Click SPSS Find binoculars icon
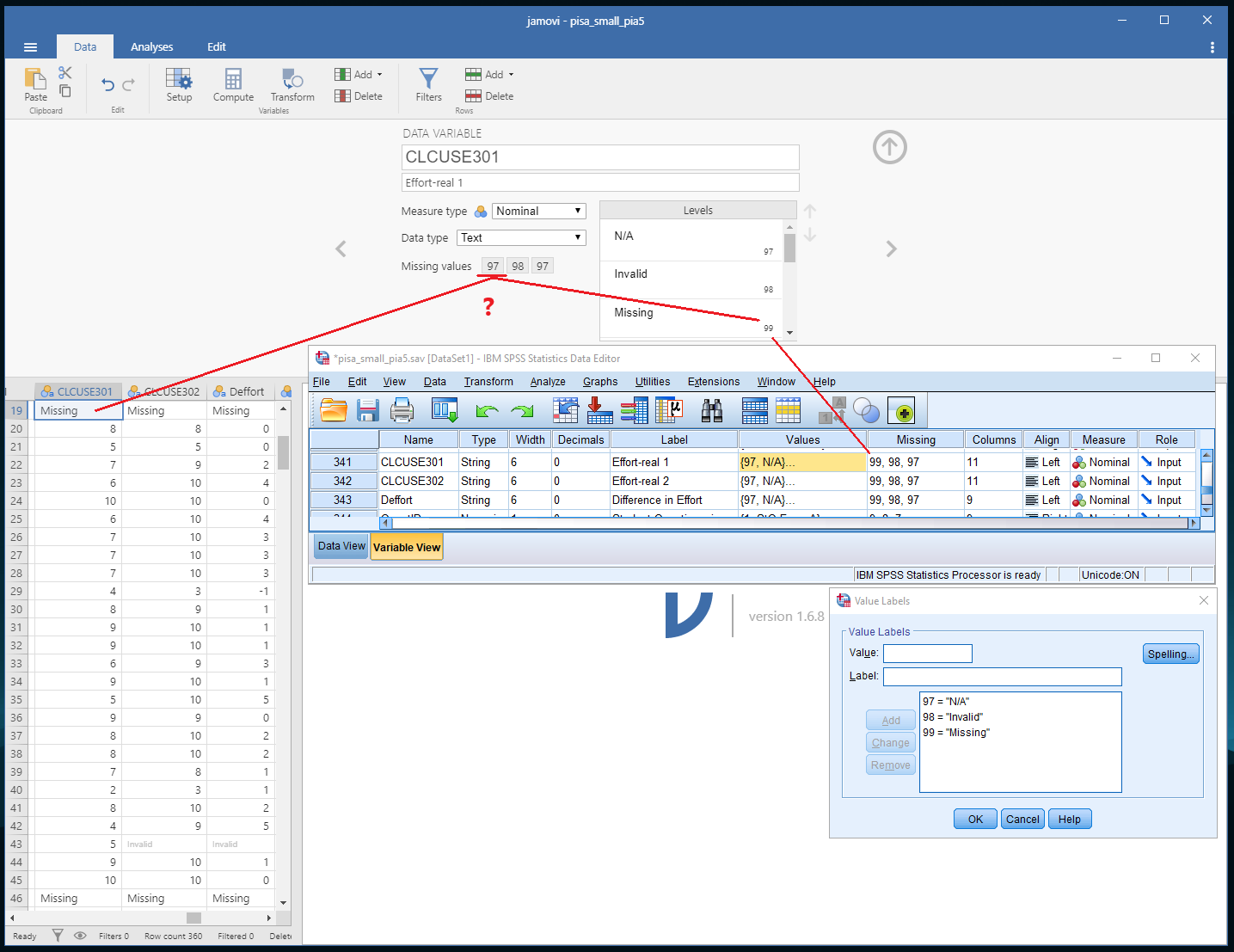This screenshot has width=1234, height=952. (x=712, y=411)
